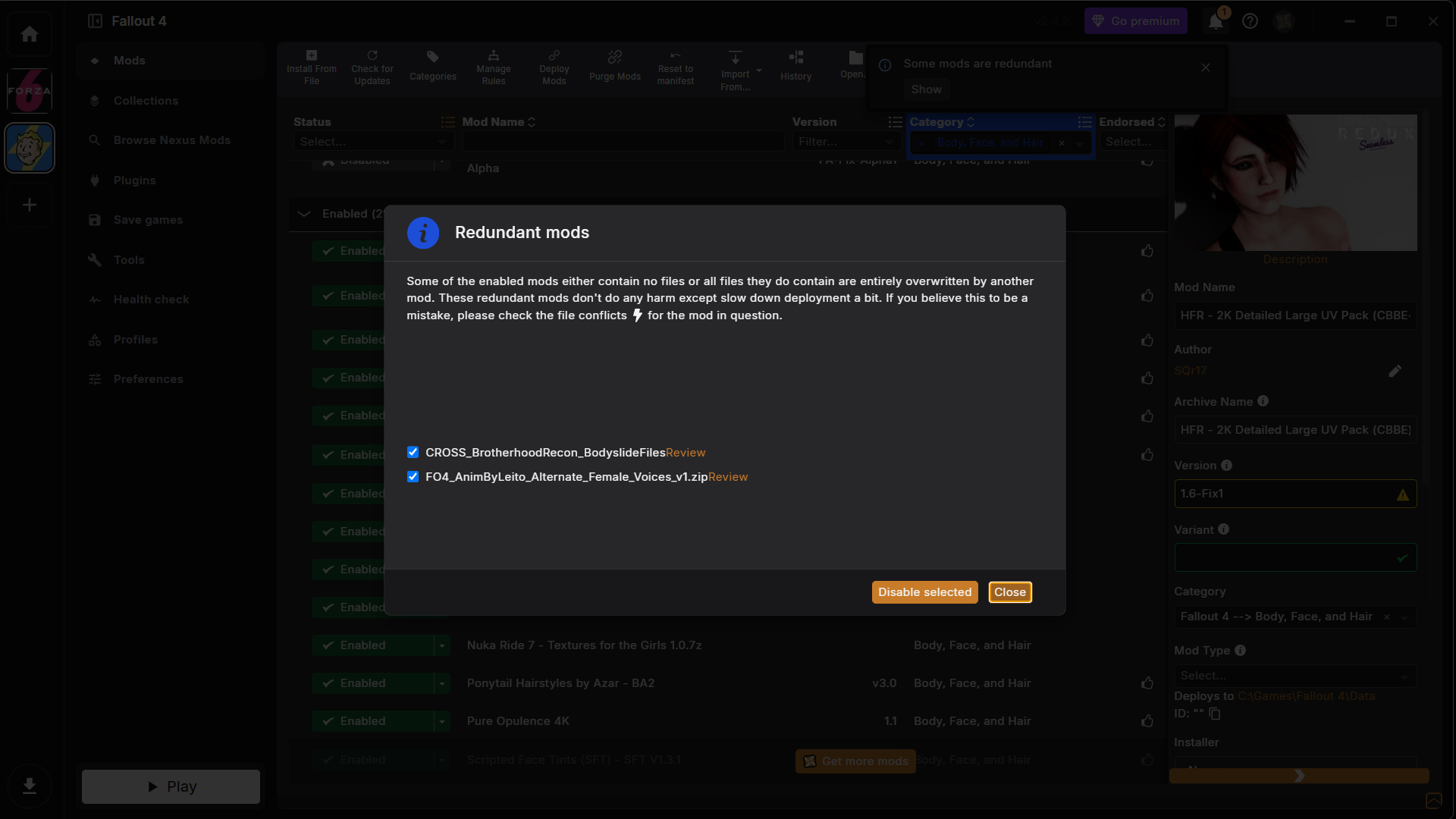Open the help question mark icon

click(x=1250, y=21)
